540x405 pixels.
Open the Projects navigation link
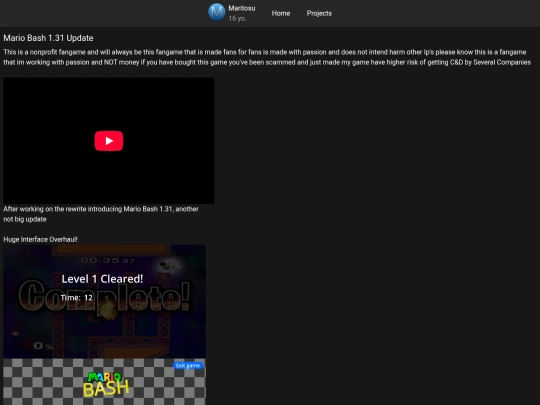[x=319, y=13]
